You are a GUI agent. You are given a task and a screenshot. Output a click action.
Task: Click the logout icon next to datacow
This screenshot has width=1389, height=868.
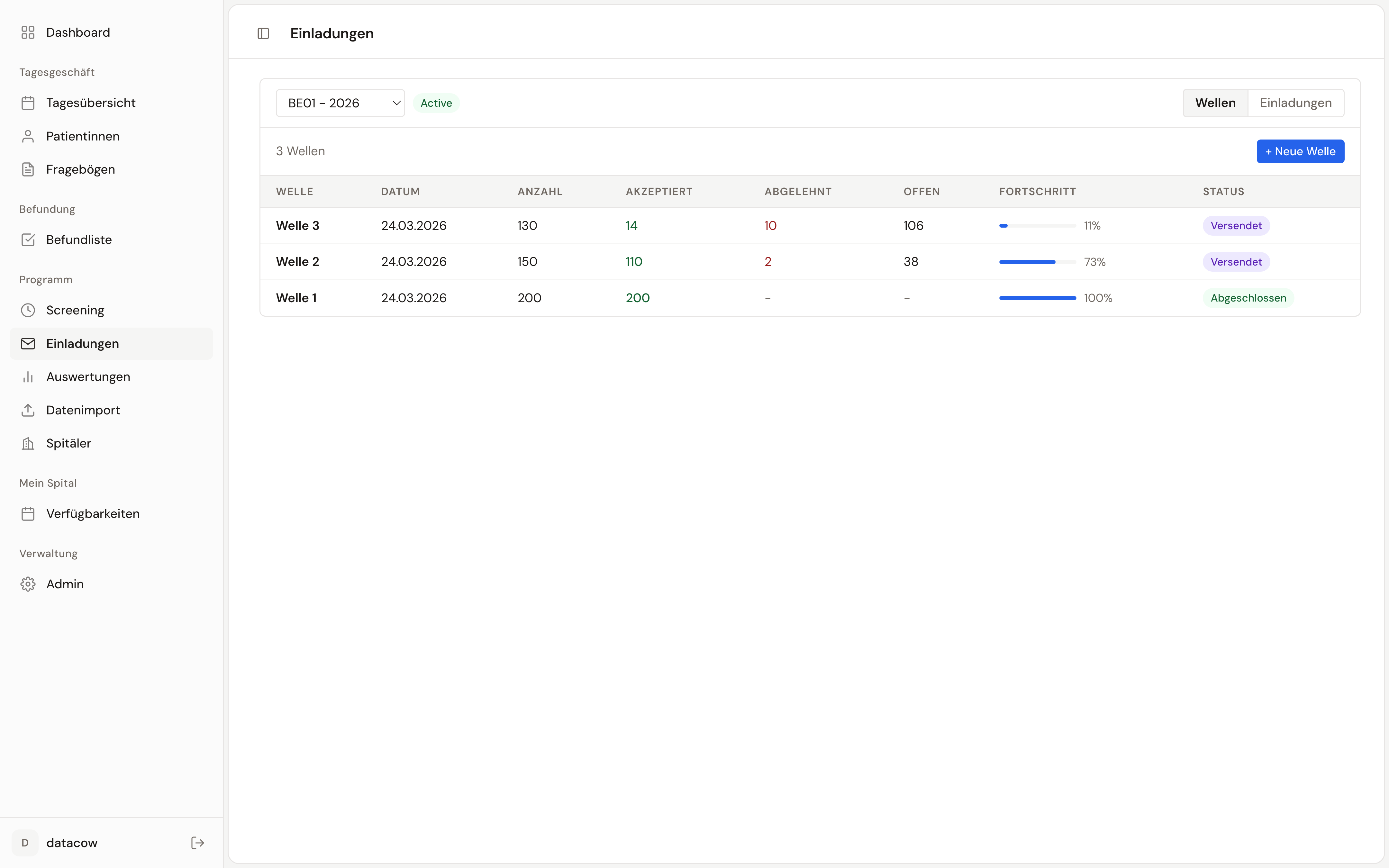coord(197,842)
